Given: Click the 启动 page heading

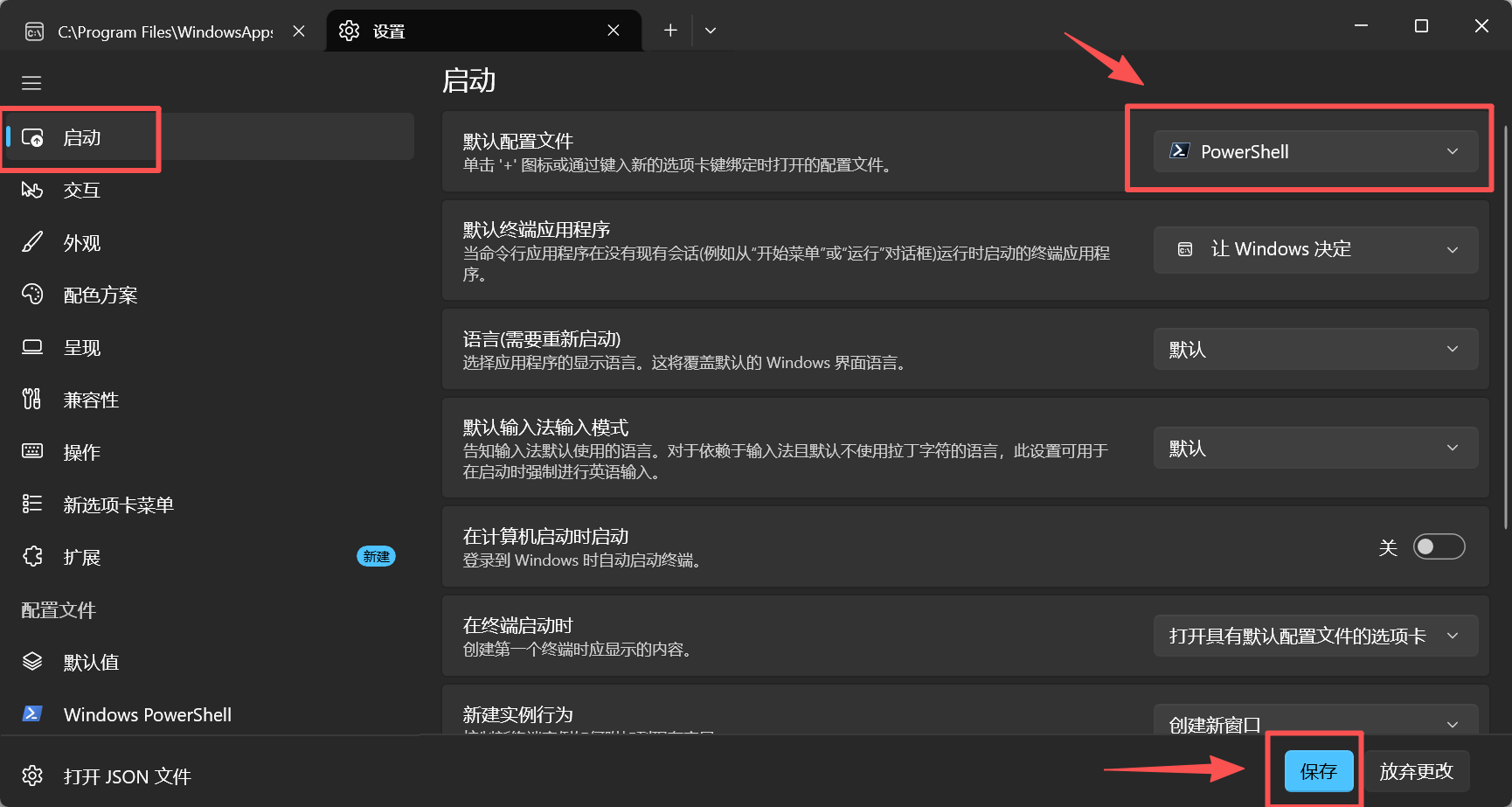Looking at the screenshot, I should [469, 80].
